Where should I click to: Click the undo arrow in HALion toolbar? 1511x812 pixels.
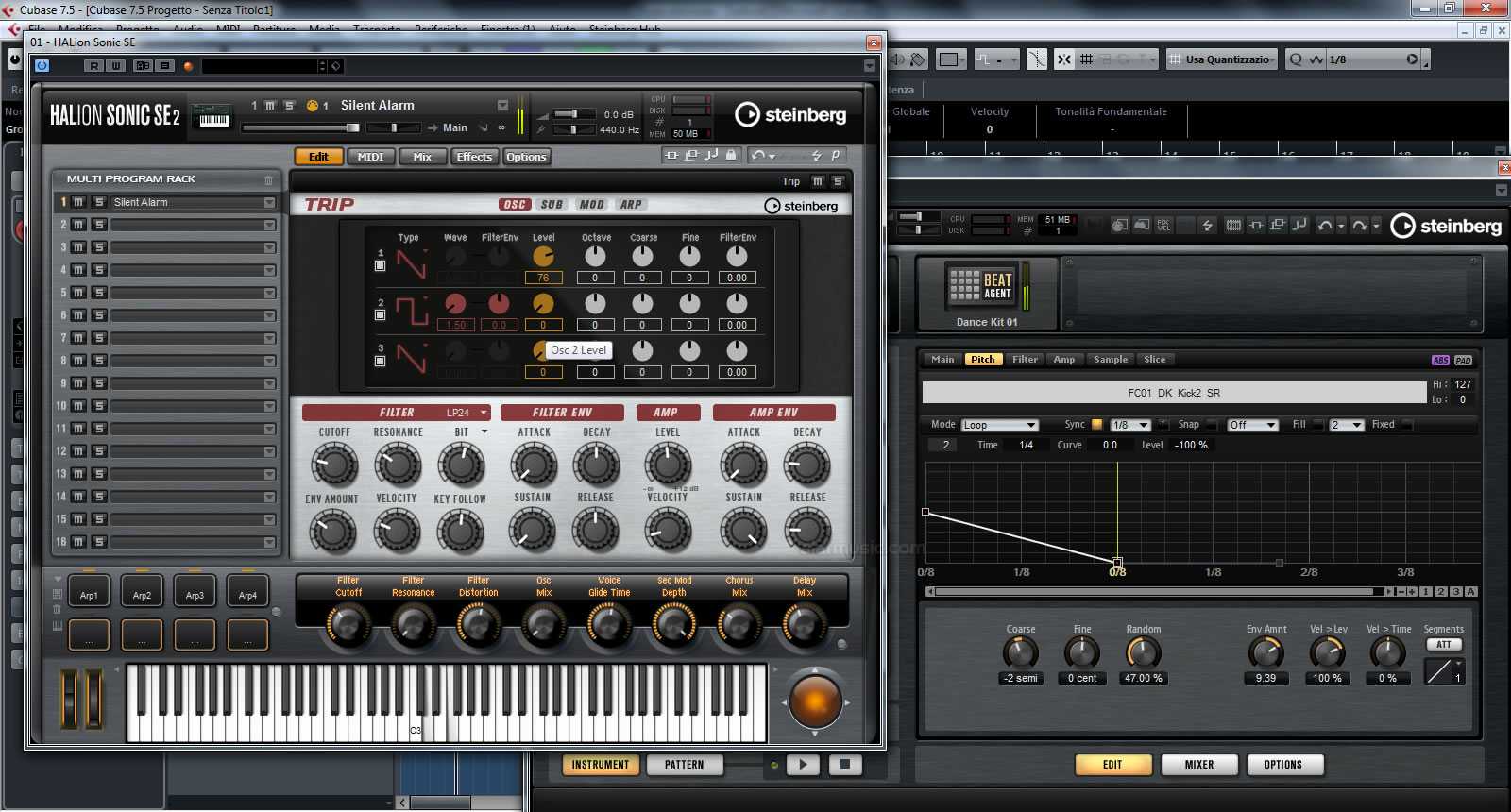coord(757,155)
